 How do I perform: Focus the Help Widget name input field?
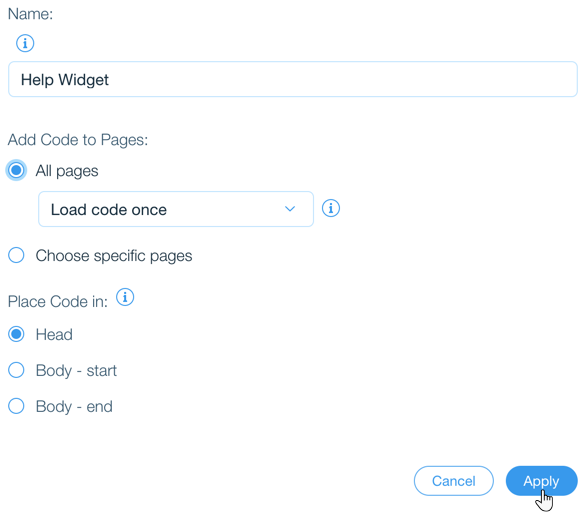(x=293, y=79)
